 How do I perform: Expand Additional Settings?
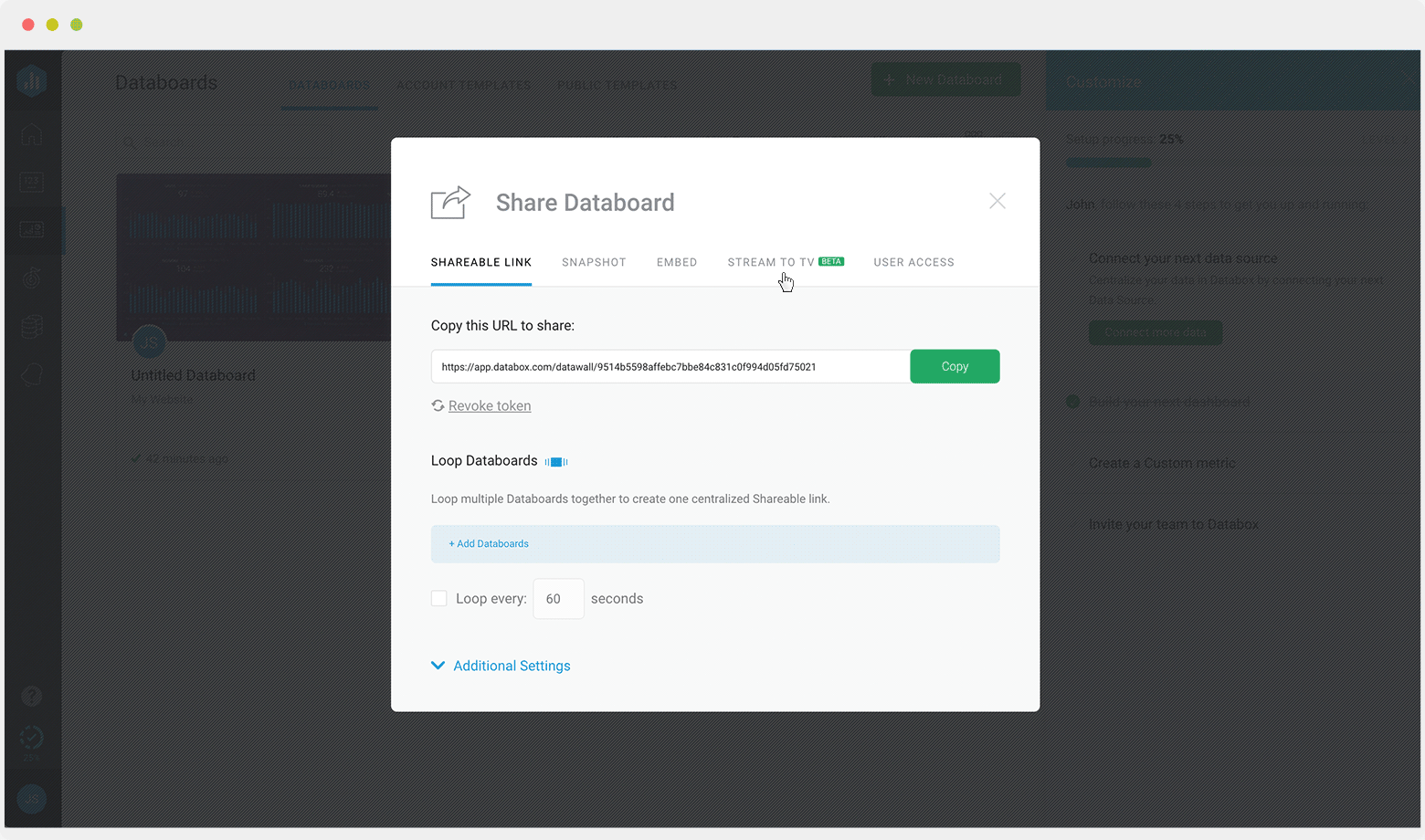pos(501,666)
